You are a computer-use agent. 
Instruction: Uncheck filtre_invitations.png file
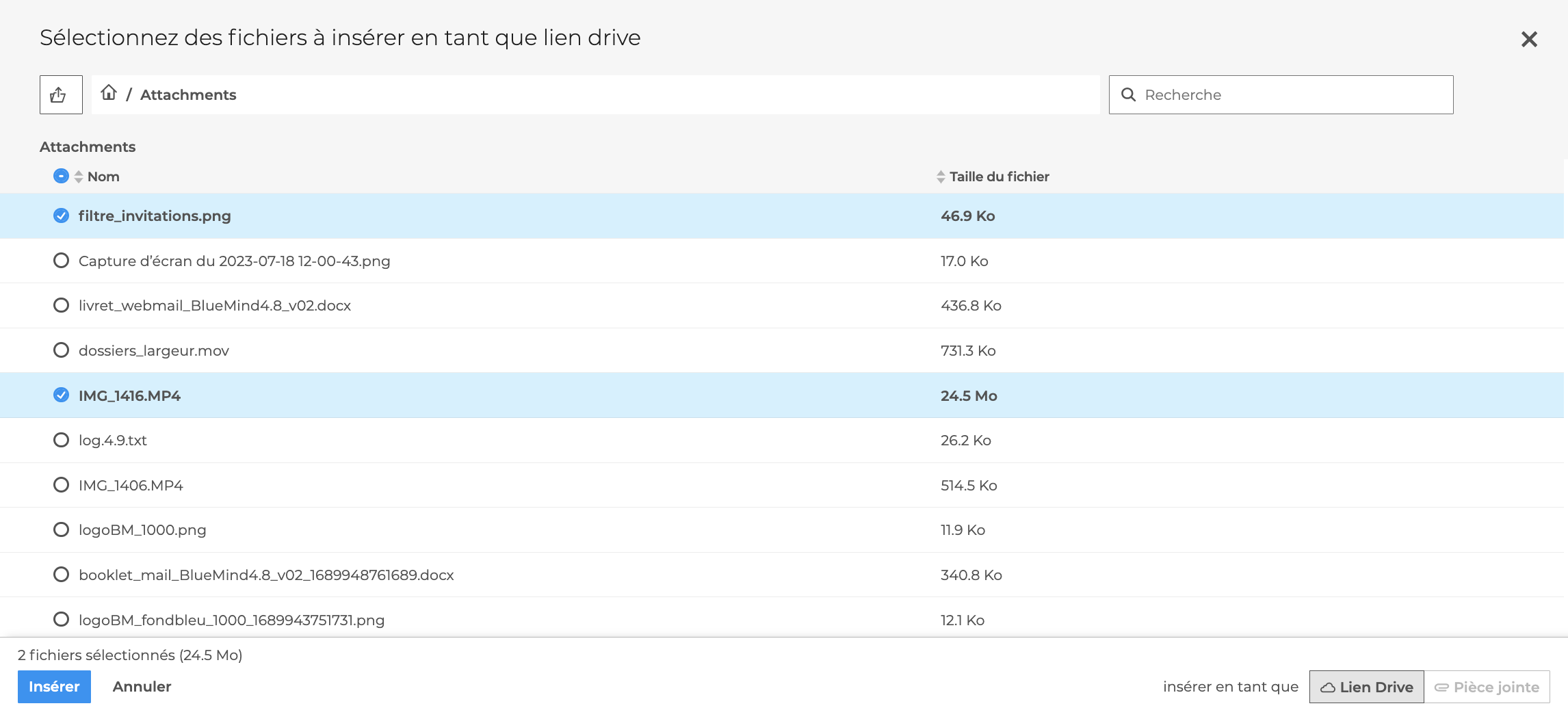point(61,216)
